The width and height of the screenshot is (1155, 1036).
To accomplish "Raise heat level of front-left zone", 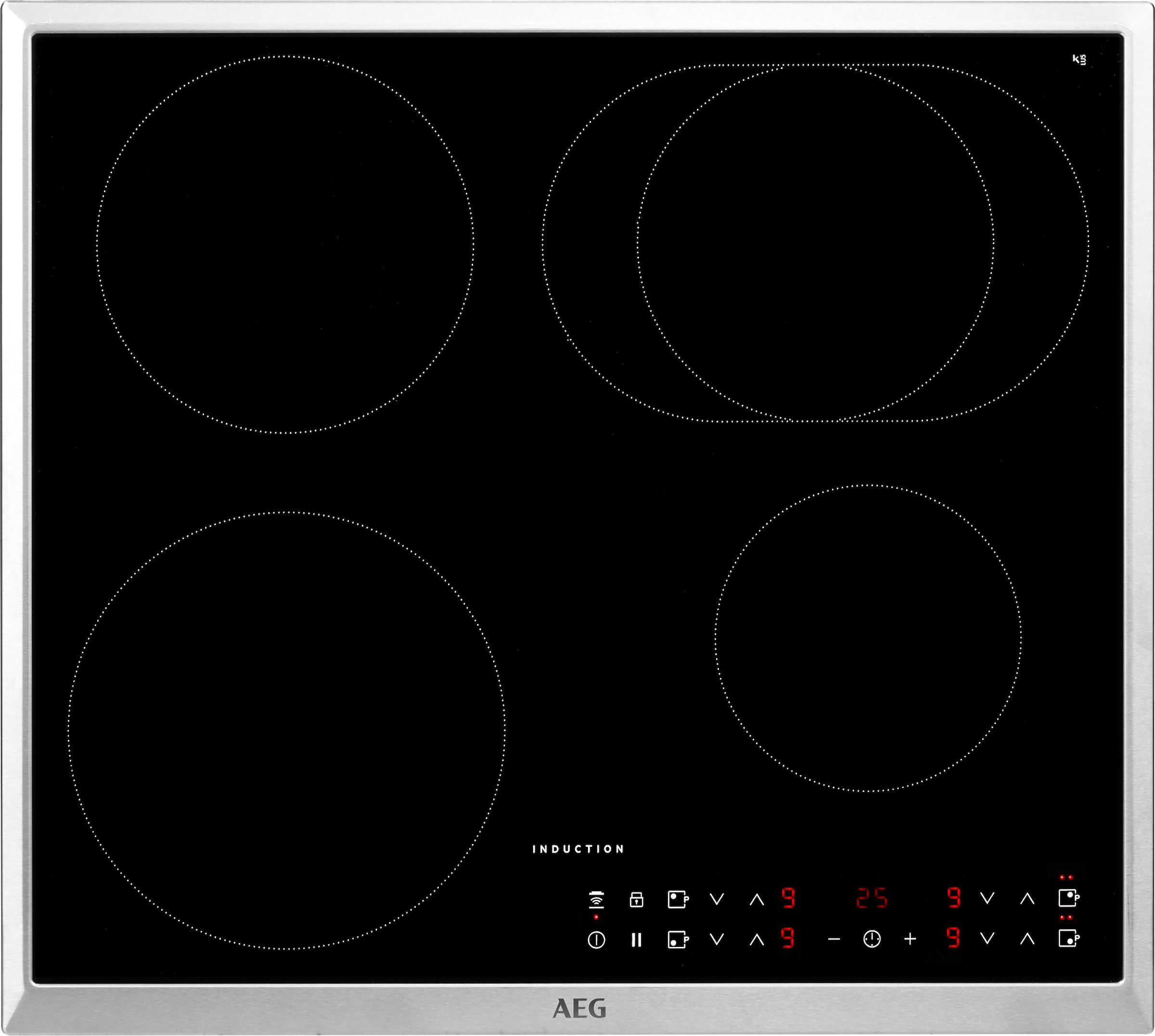I will pos(757,940).
